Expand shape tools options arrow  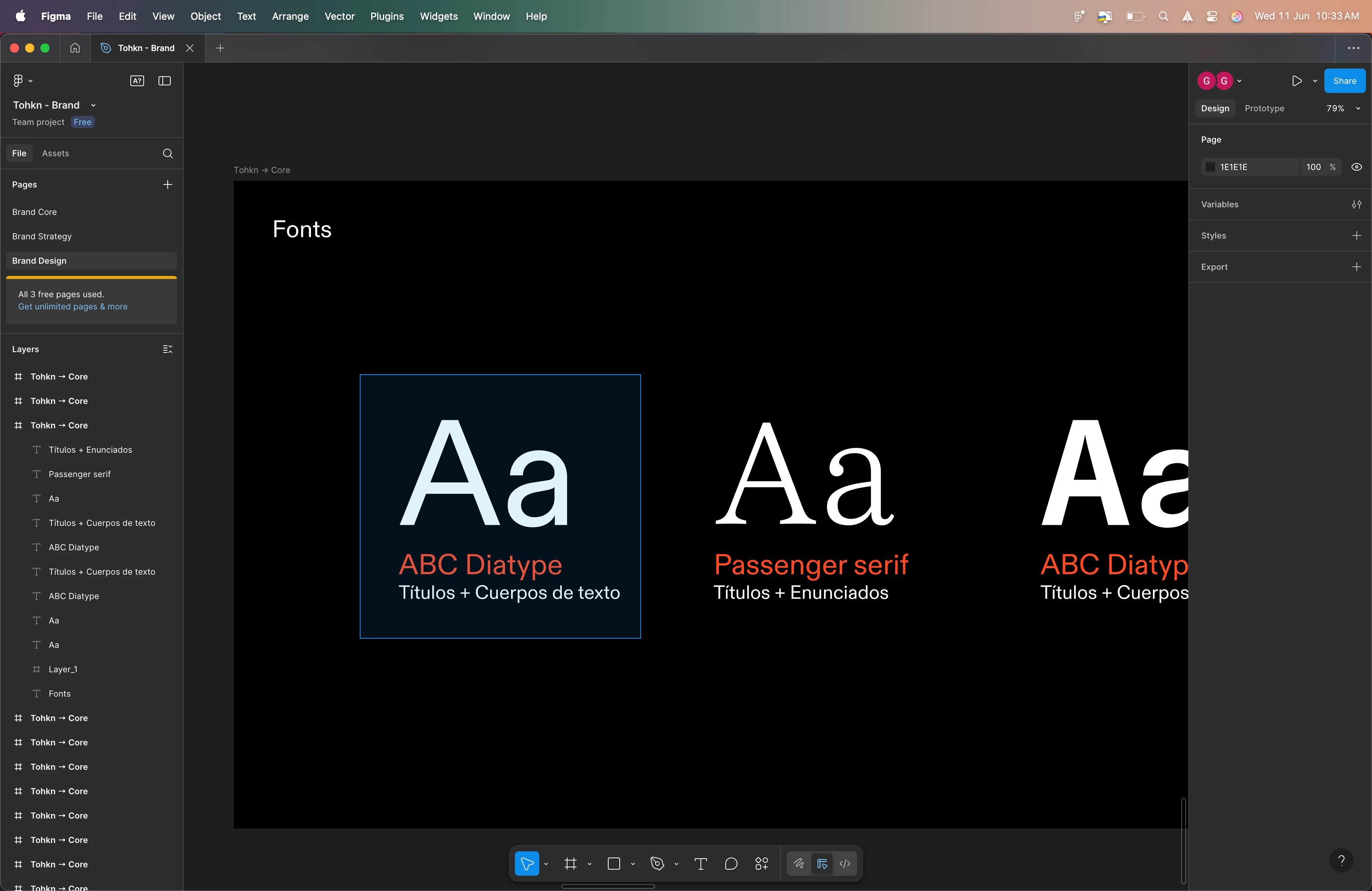point(633,864)
